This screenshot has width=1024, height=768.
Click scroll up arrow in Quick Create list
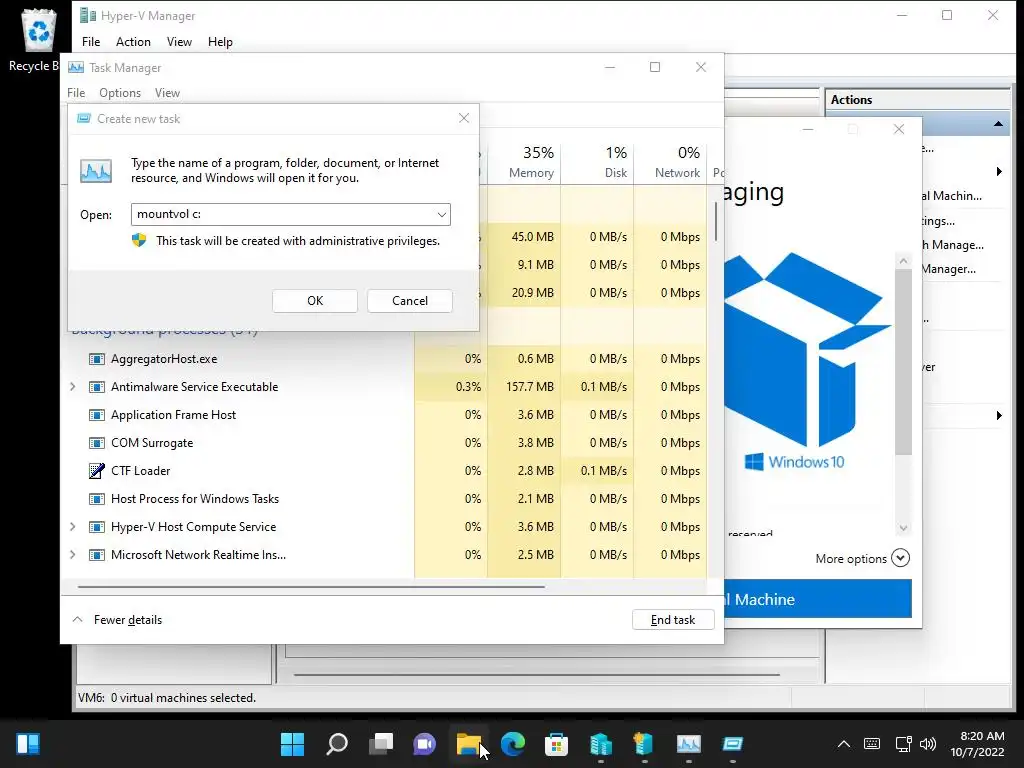coord(903,261)
